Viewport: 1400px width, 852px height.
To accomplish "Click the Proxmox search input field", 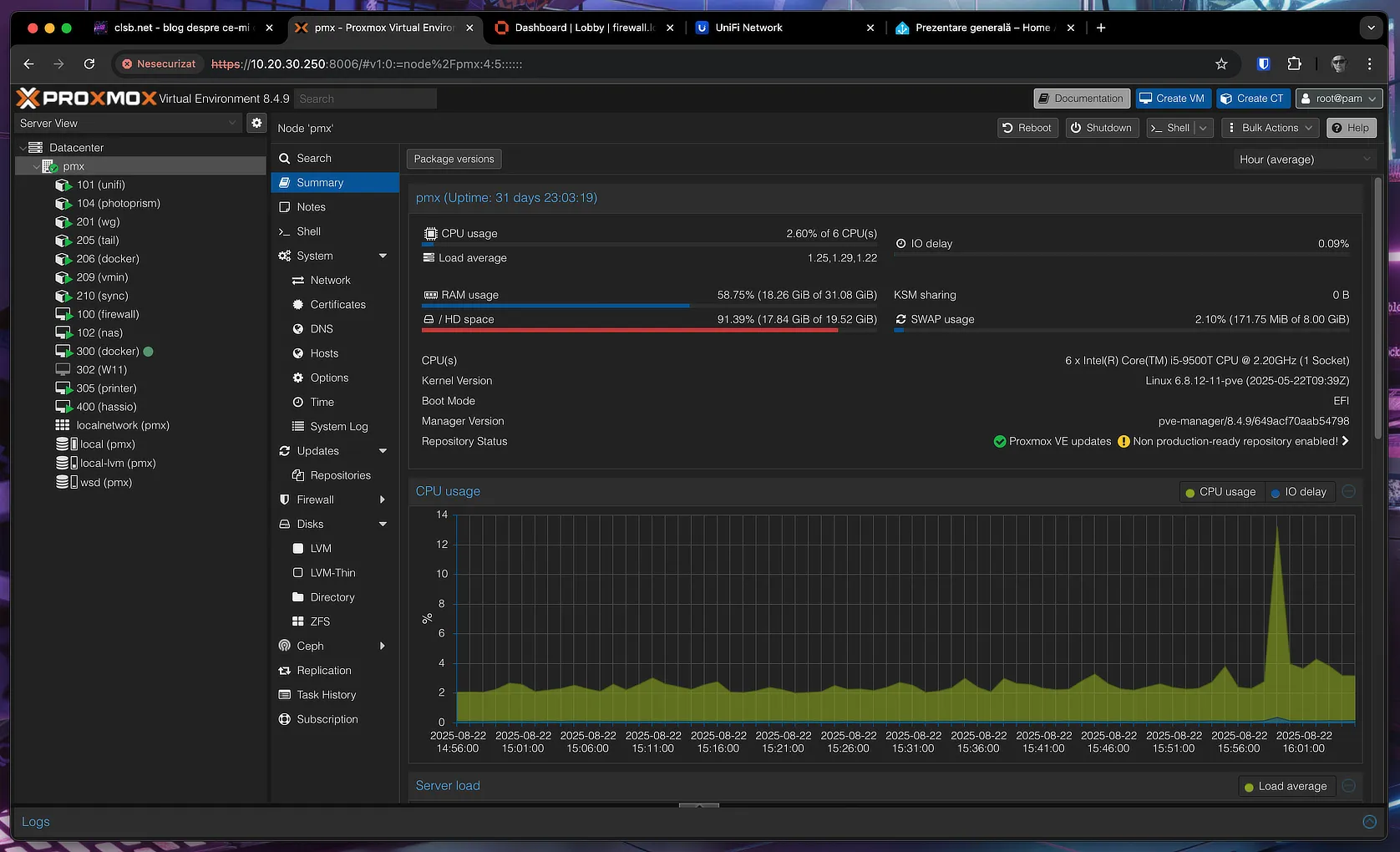I will (366, 99).
